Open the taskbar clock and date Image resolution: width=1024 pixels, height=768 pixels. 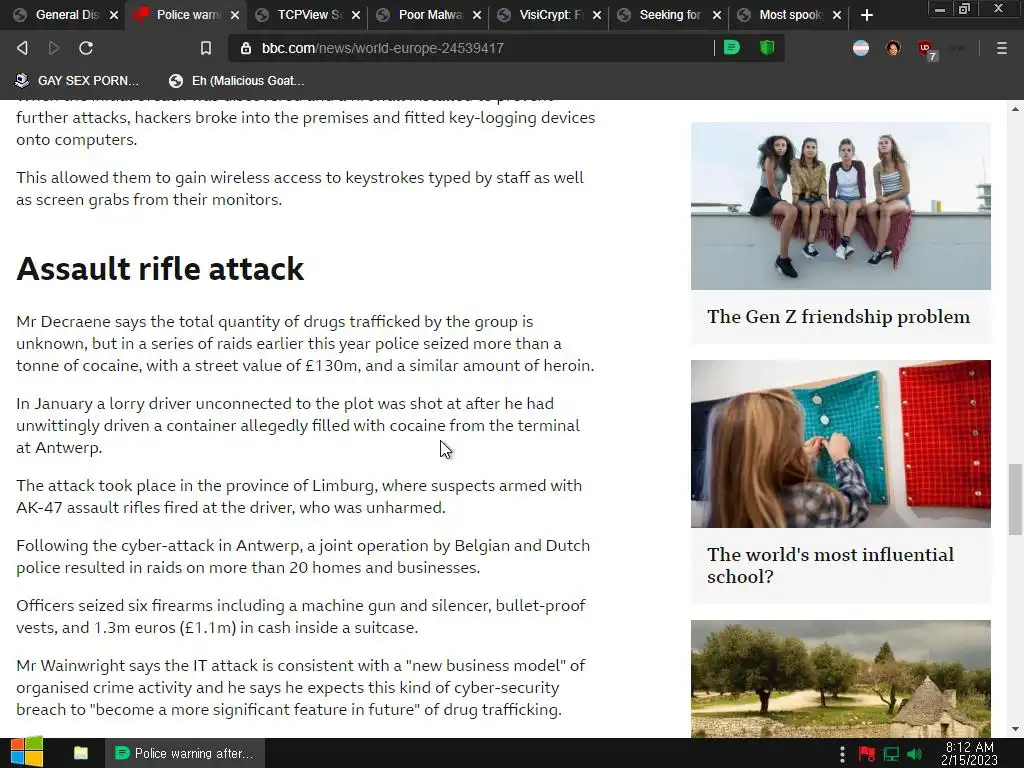click(969, 754)
